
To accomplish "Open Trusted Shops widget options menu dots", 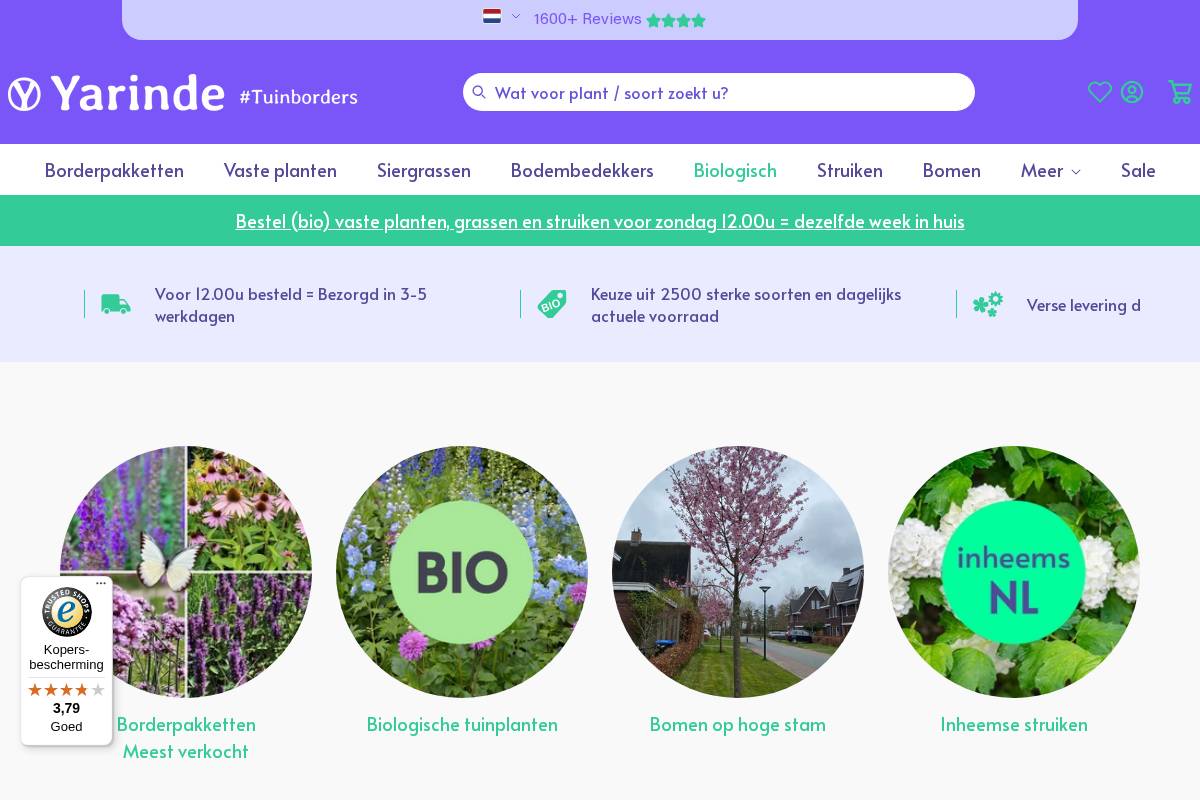I will click(101, 584).
